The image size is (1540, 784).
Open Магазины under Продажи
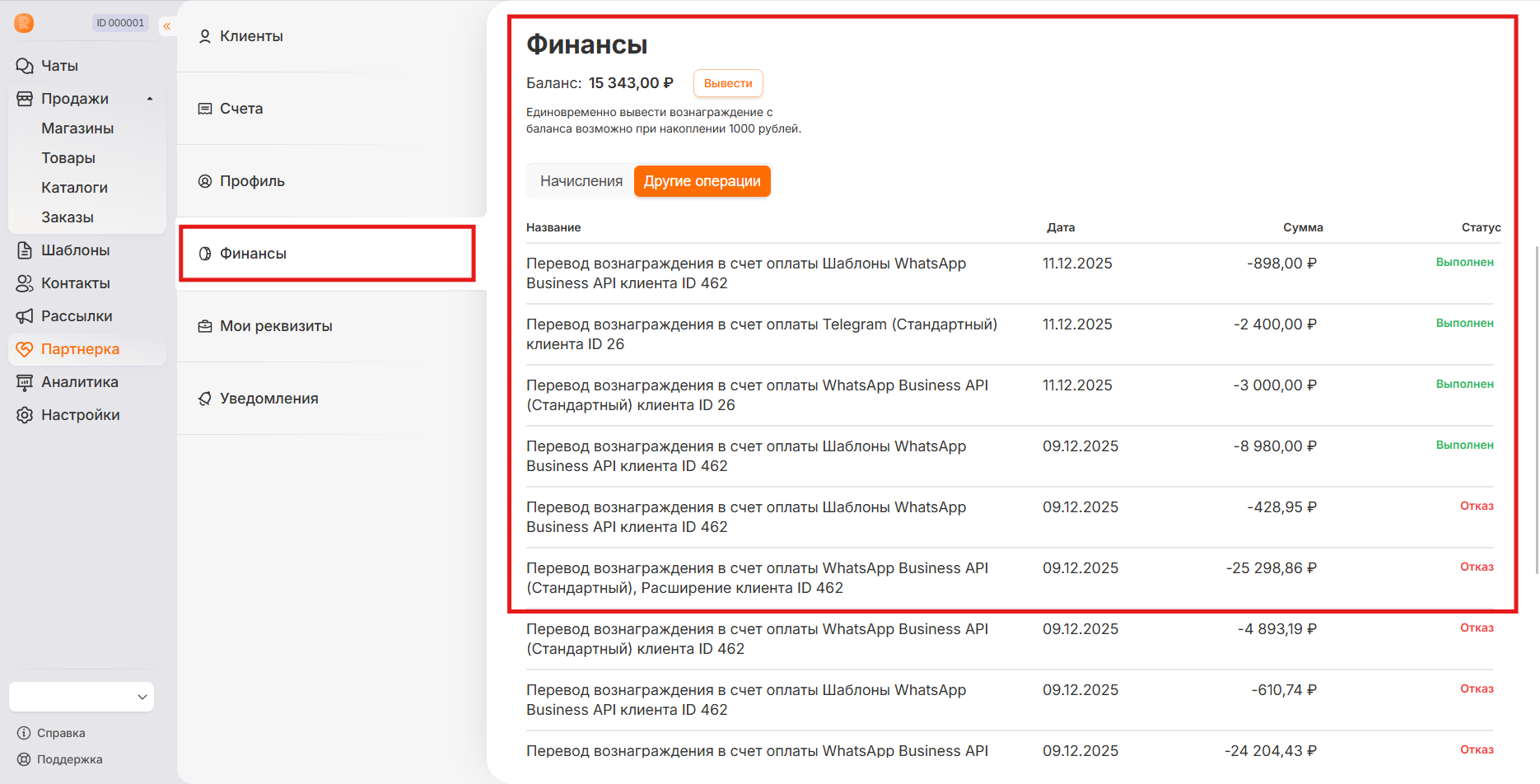click(77, 128)
